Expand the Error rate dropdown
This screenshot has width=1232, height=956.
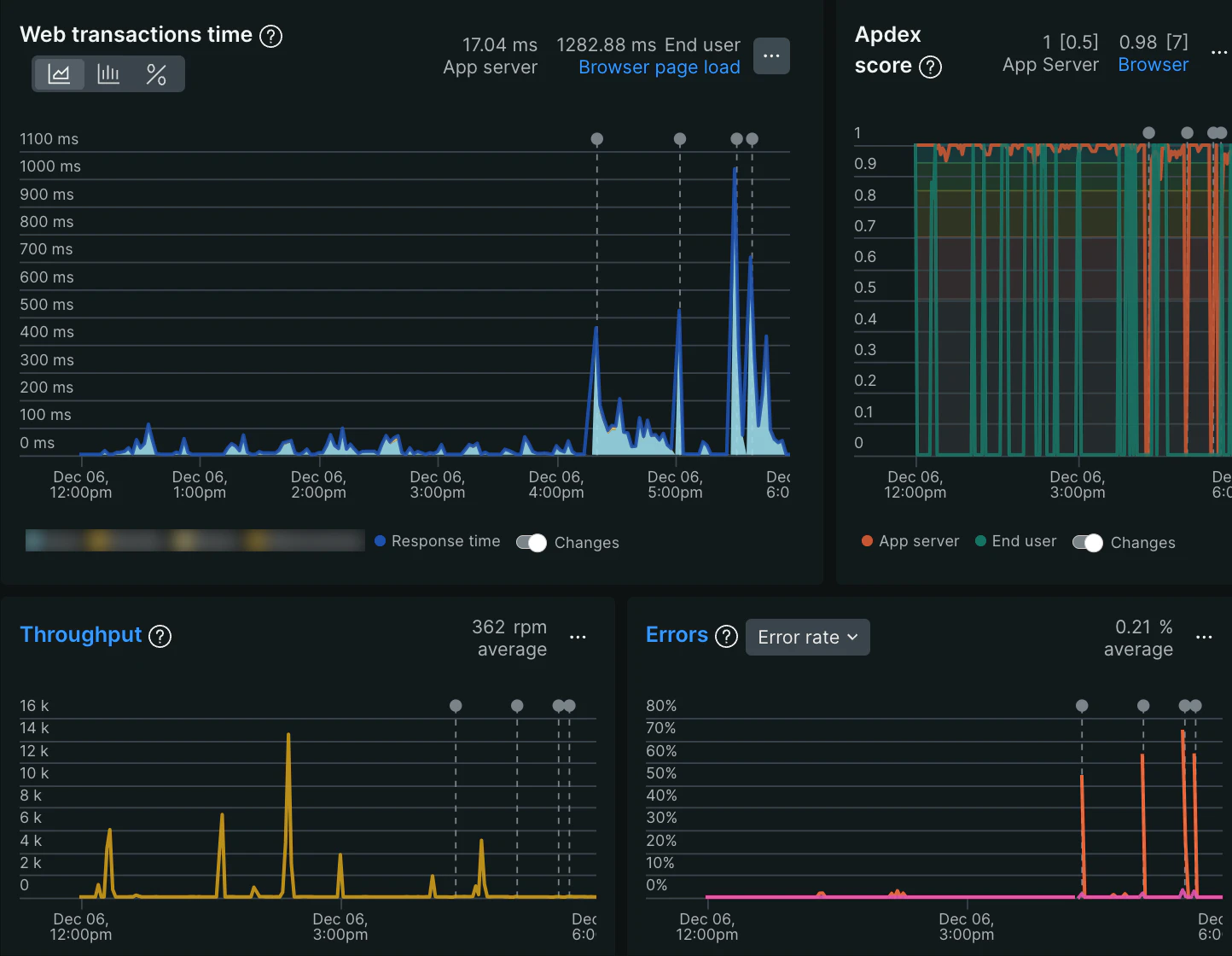pyautogui.click(x=808, y=638)
